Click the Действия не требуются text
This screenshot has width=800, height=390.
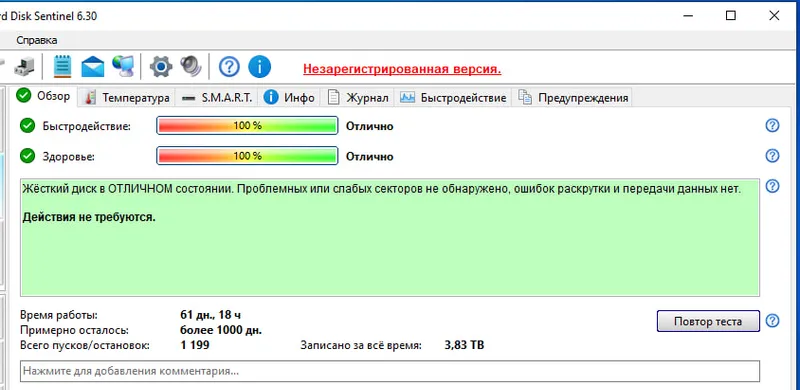89,217
